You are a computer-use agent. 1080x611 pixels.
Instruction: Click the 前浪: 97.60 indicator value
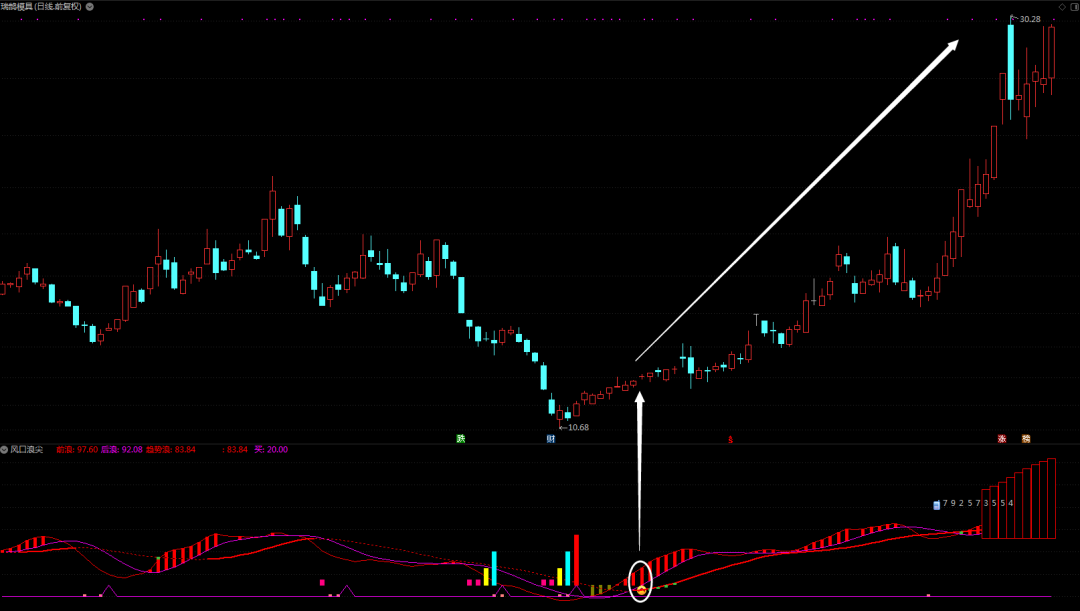pos(77,449)
